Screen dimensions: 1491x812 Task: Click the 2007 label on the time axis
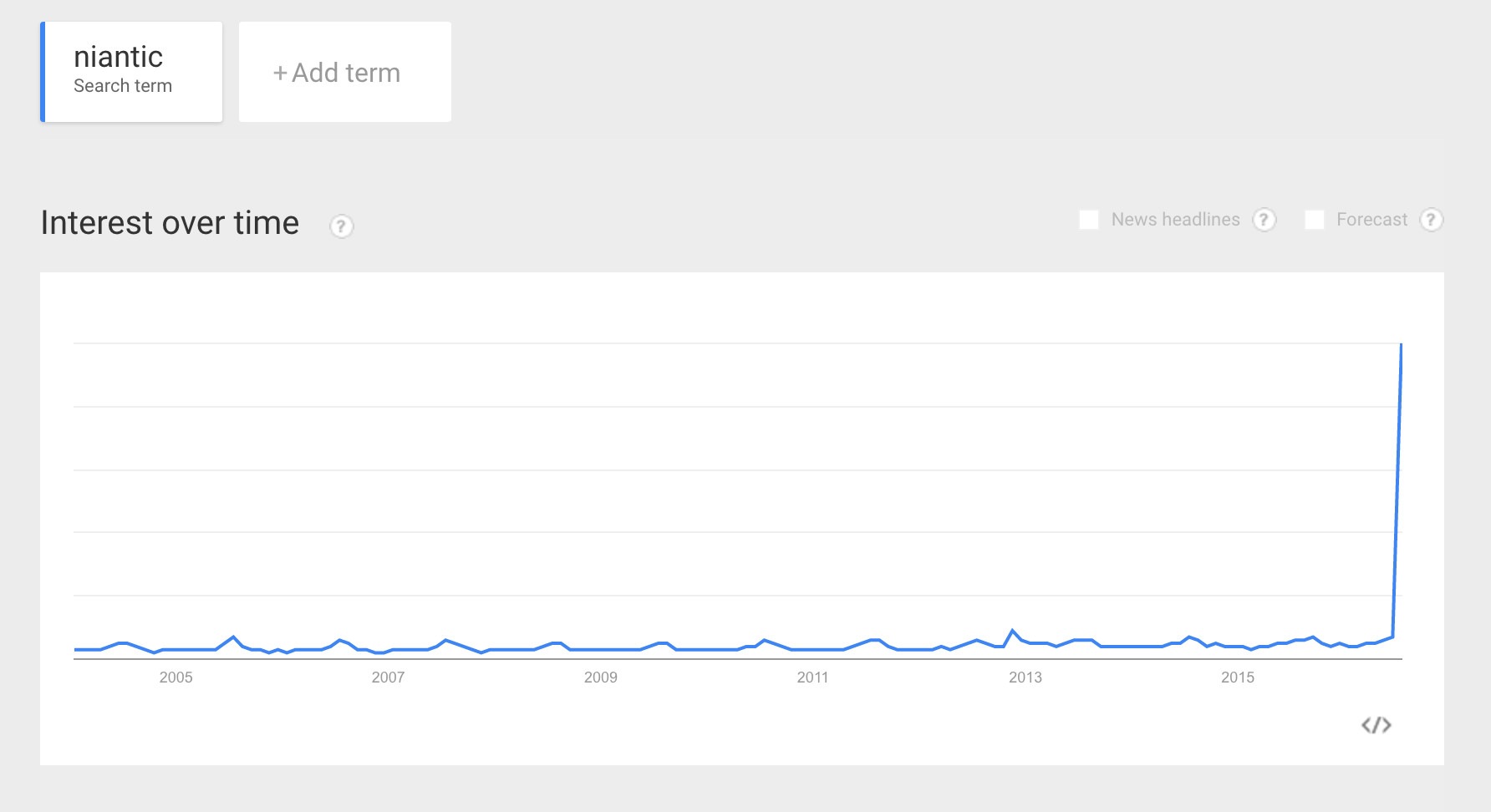(x=388, y=678)
